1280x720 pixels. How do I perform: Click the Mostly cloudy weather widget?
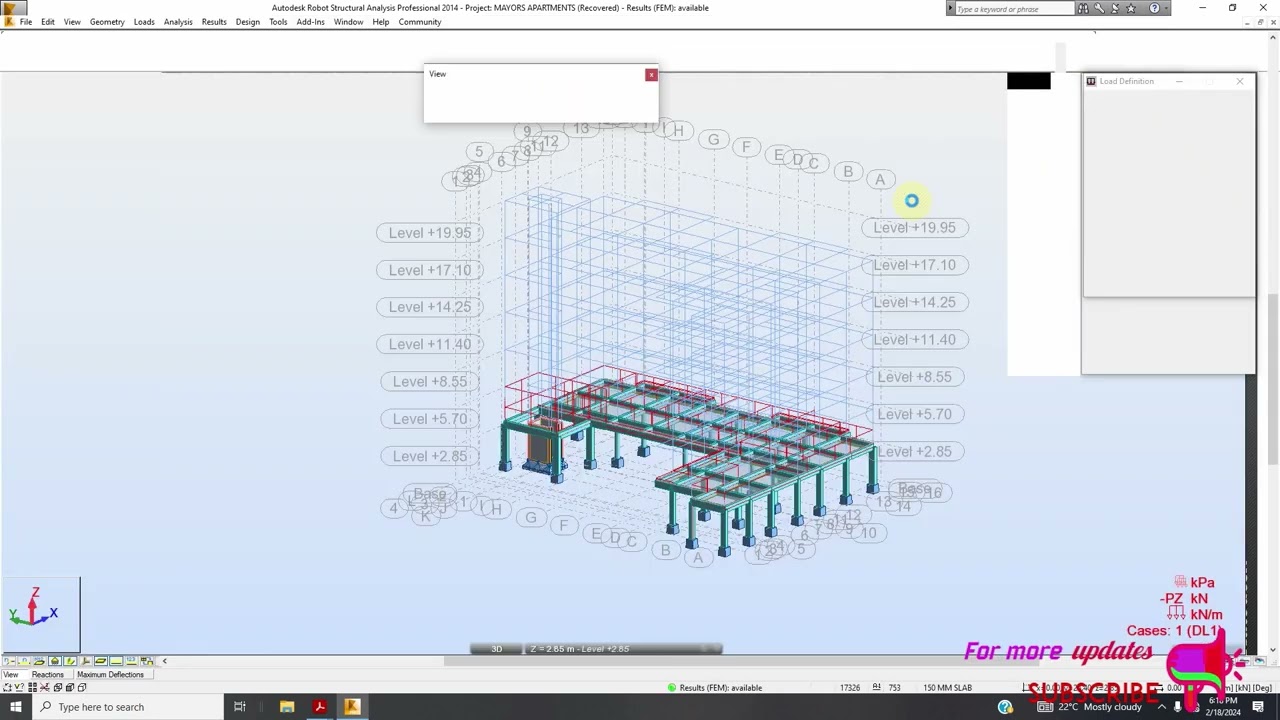click(1090, 707)
